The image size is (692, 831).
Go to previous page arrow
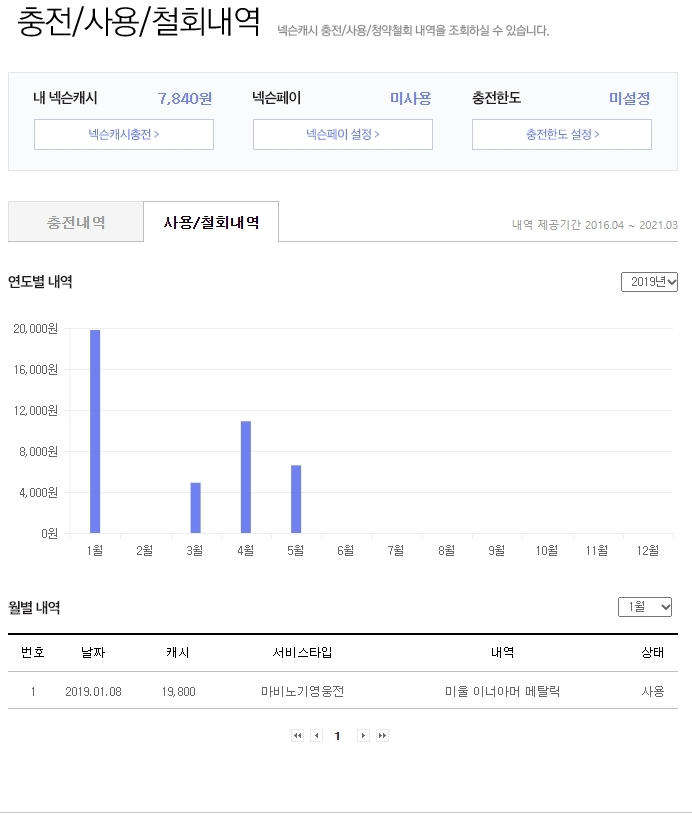tap(316, 735)
